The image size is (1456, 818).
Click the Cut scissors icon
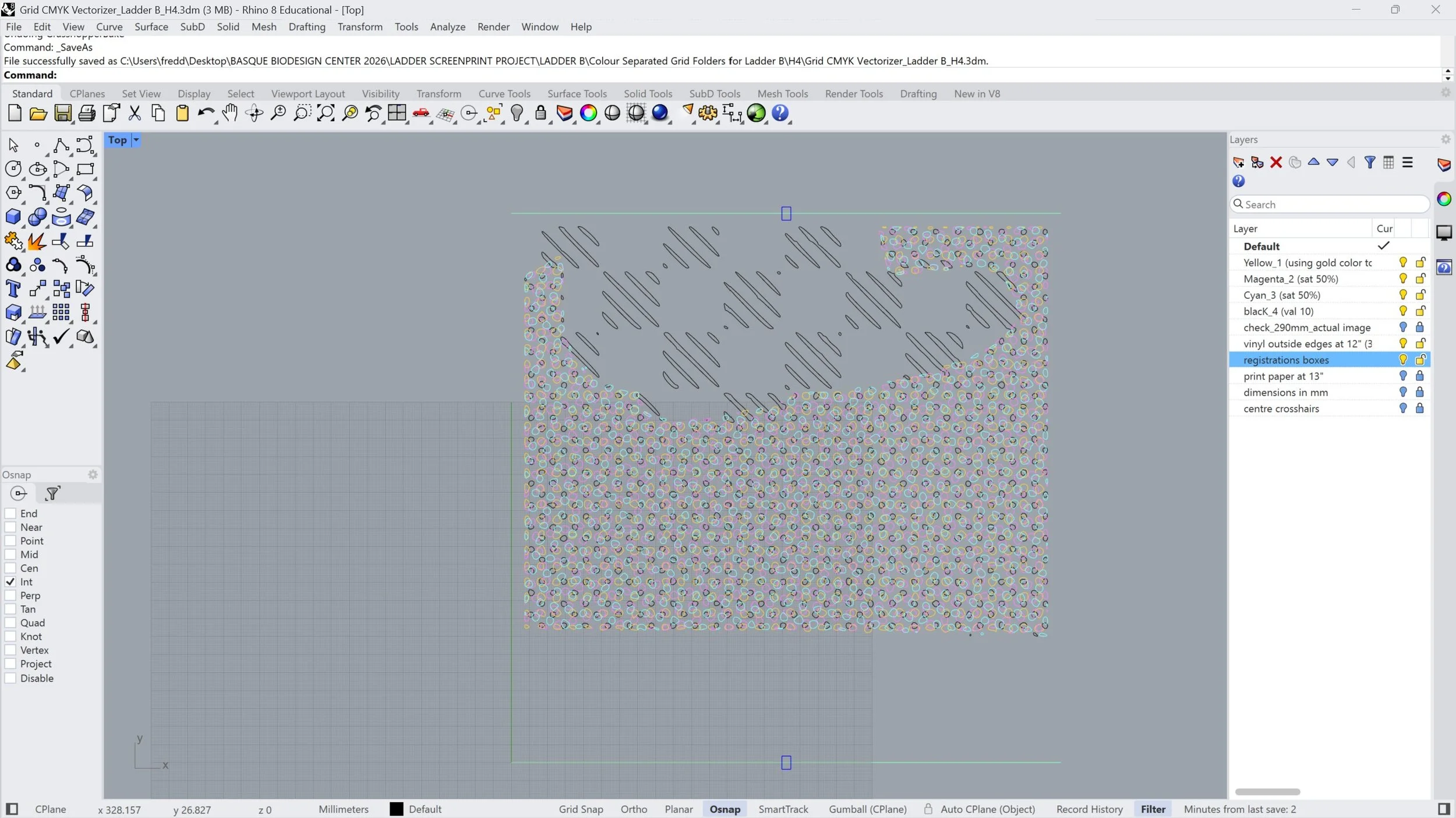coord(135,113)
